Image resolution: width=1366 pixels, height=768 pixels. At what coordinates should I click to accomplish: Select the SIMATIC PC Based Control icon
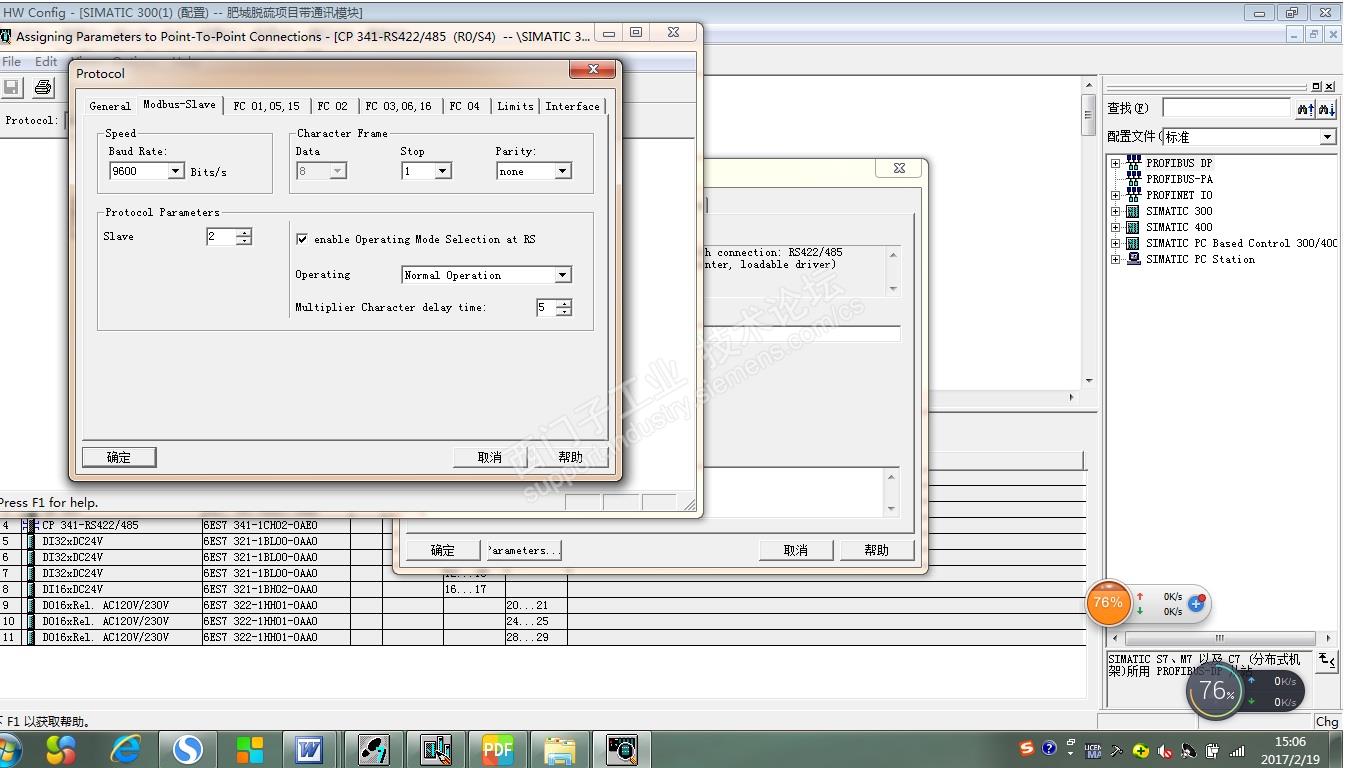click(1133, 243)
